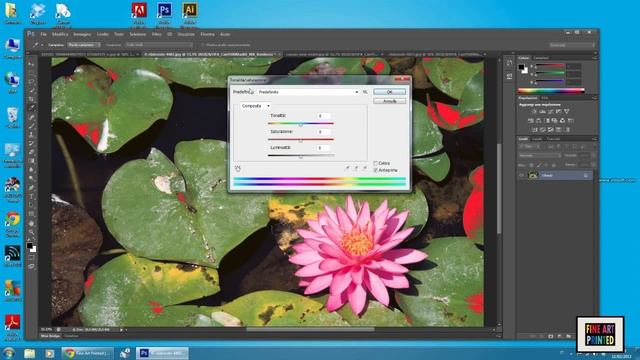Select the Quick Selection tool

pos(31,90)
